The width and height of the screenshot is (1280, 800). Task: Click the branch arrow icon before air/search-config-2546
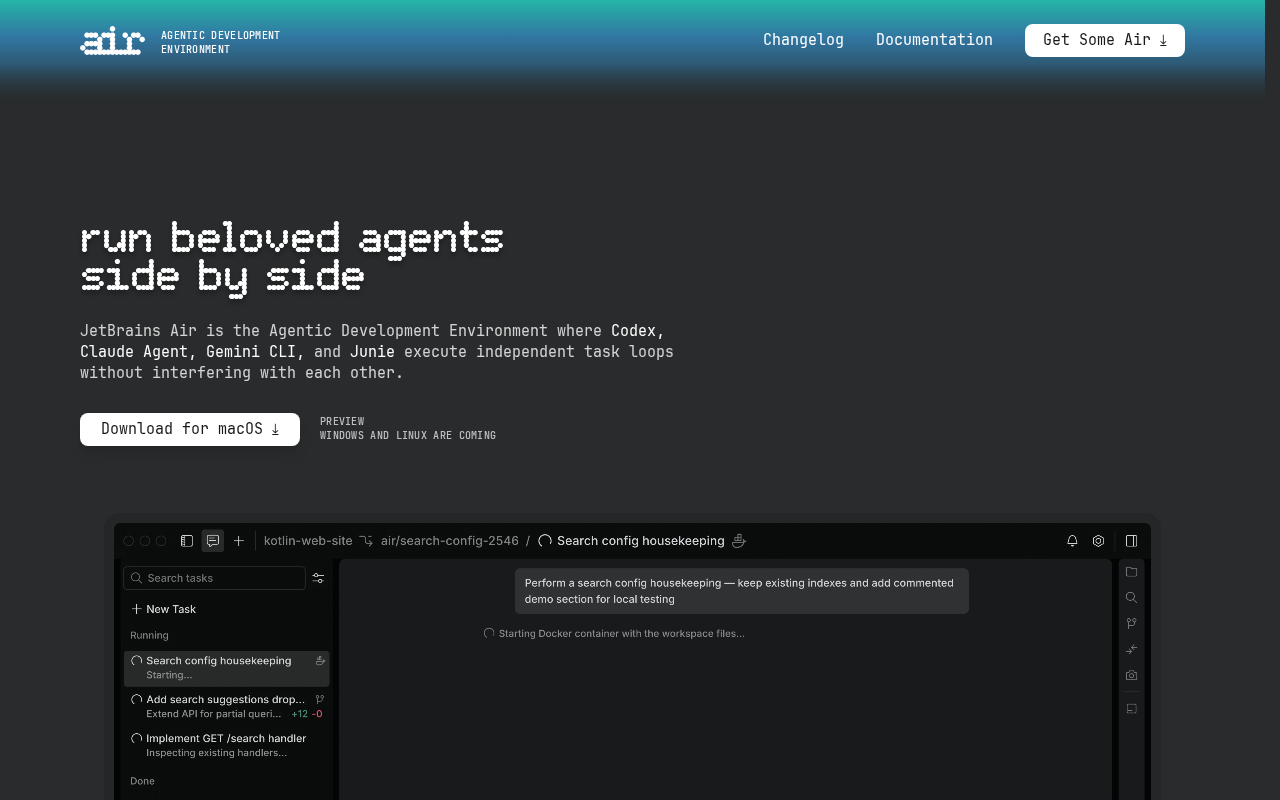366,541
